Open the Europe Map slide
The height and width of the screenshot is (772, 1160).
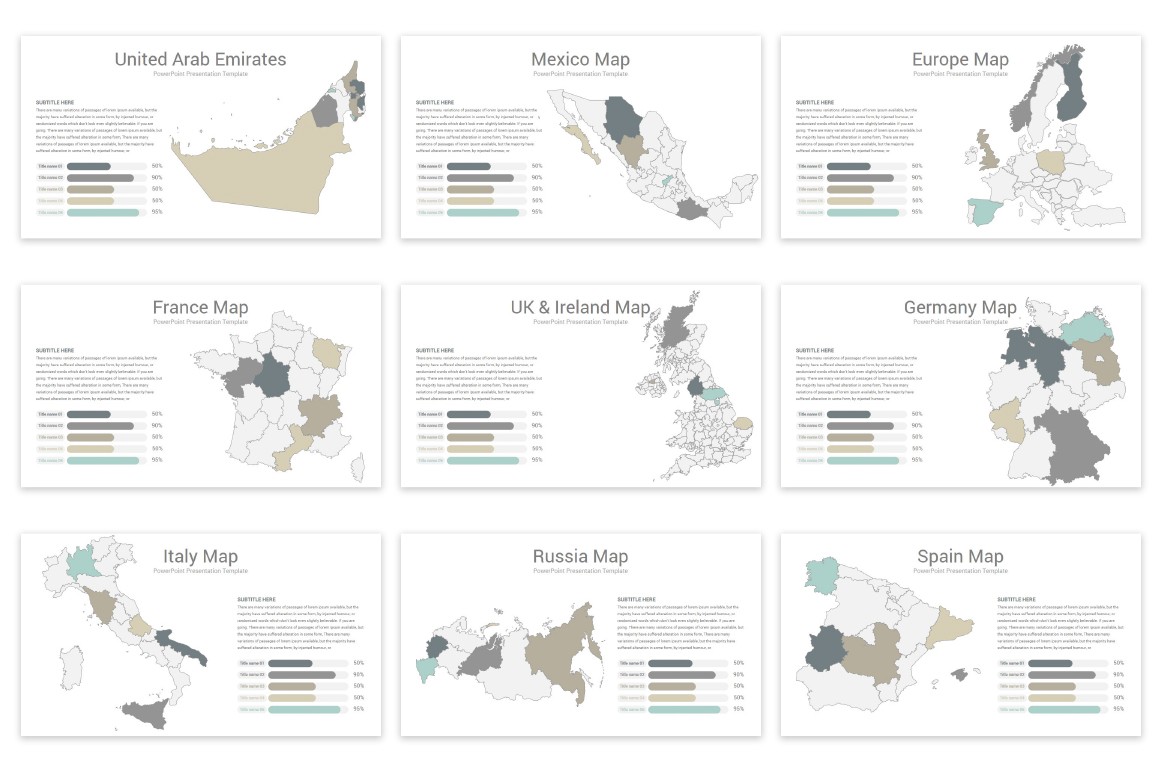(961, 137)
